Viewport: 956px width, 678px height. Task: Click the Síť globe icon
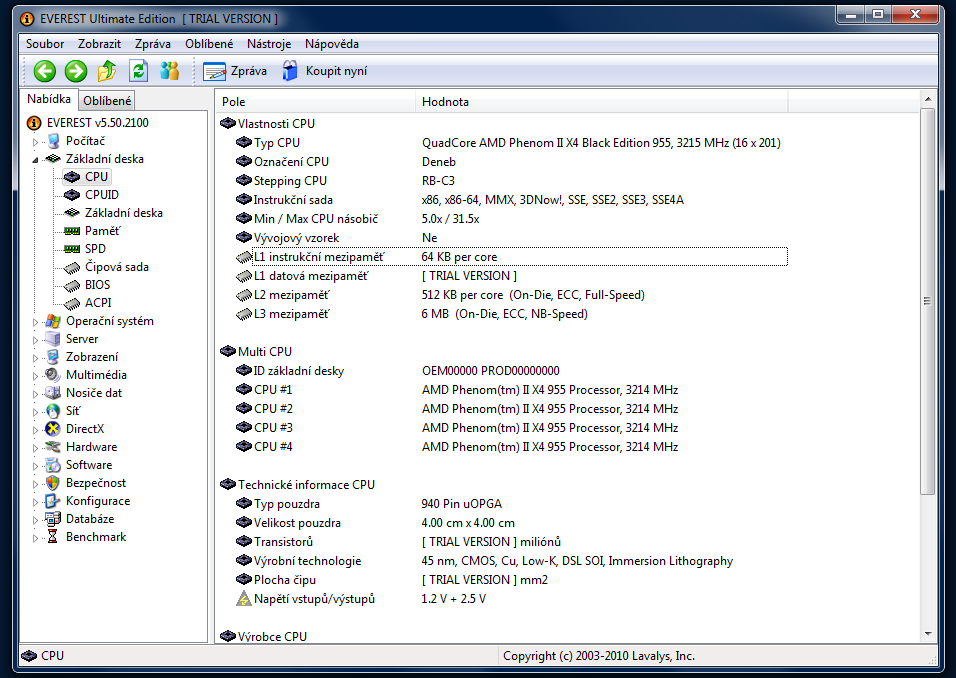coord(54,411)
